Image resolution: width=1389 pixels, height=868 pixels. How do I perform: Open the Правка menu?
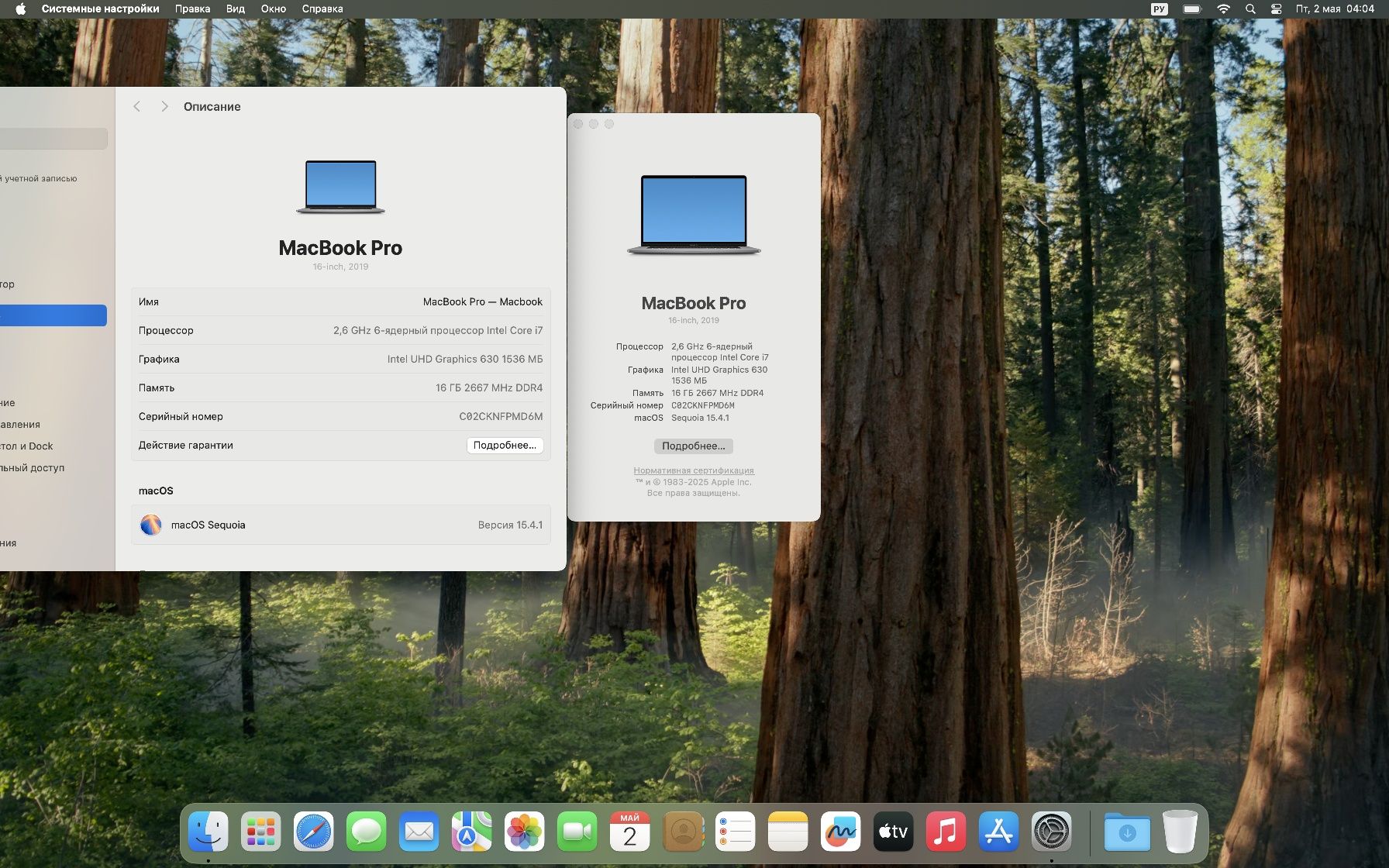[x=192, y=9]
